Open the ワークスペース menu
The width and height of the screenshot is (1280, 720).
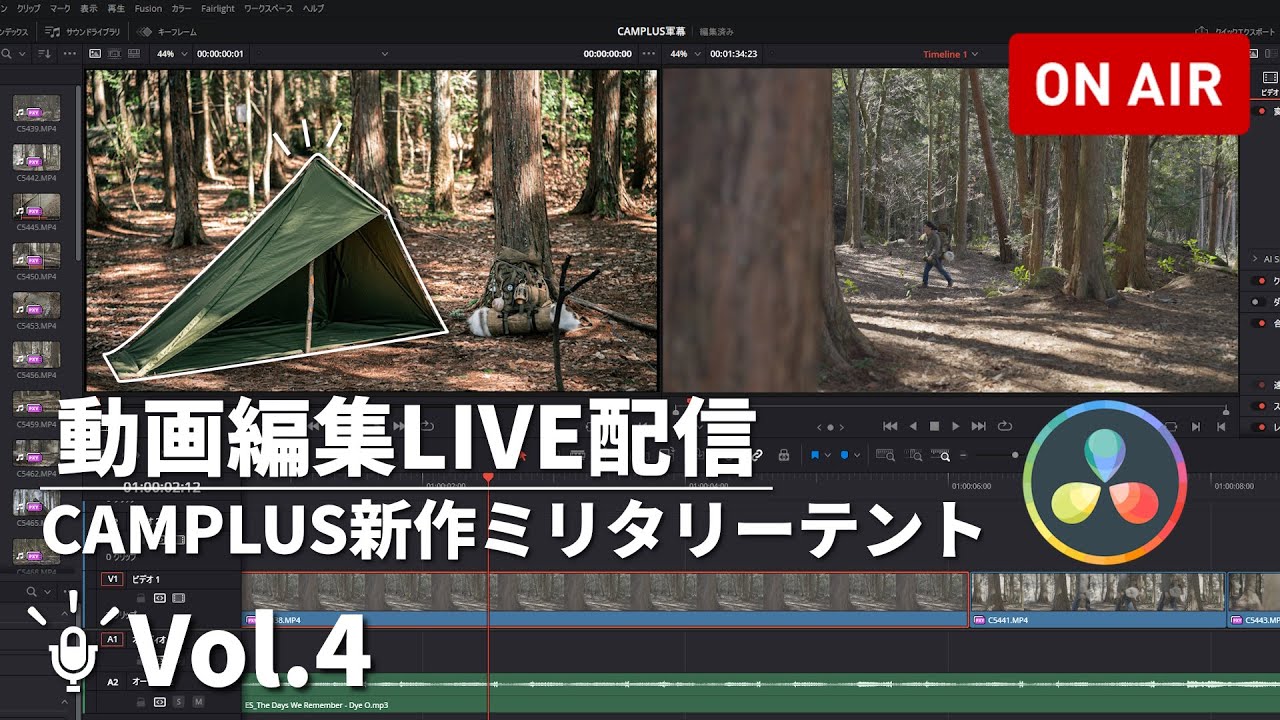[x=269, y=8]
